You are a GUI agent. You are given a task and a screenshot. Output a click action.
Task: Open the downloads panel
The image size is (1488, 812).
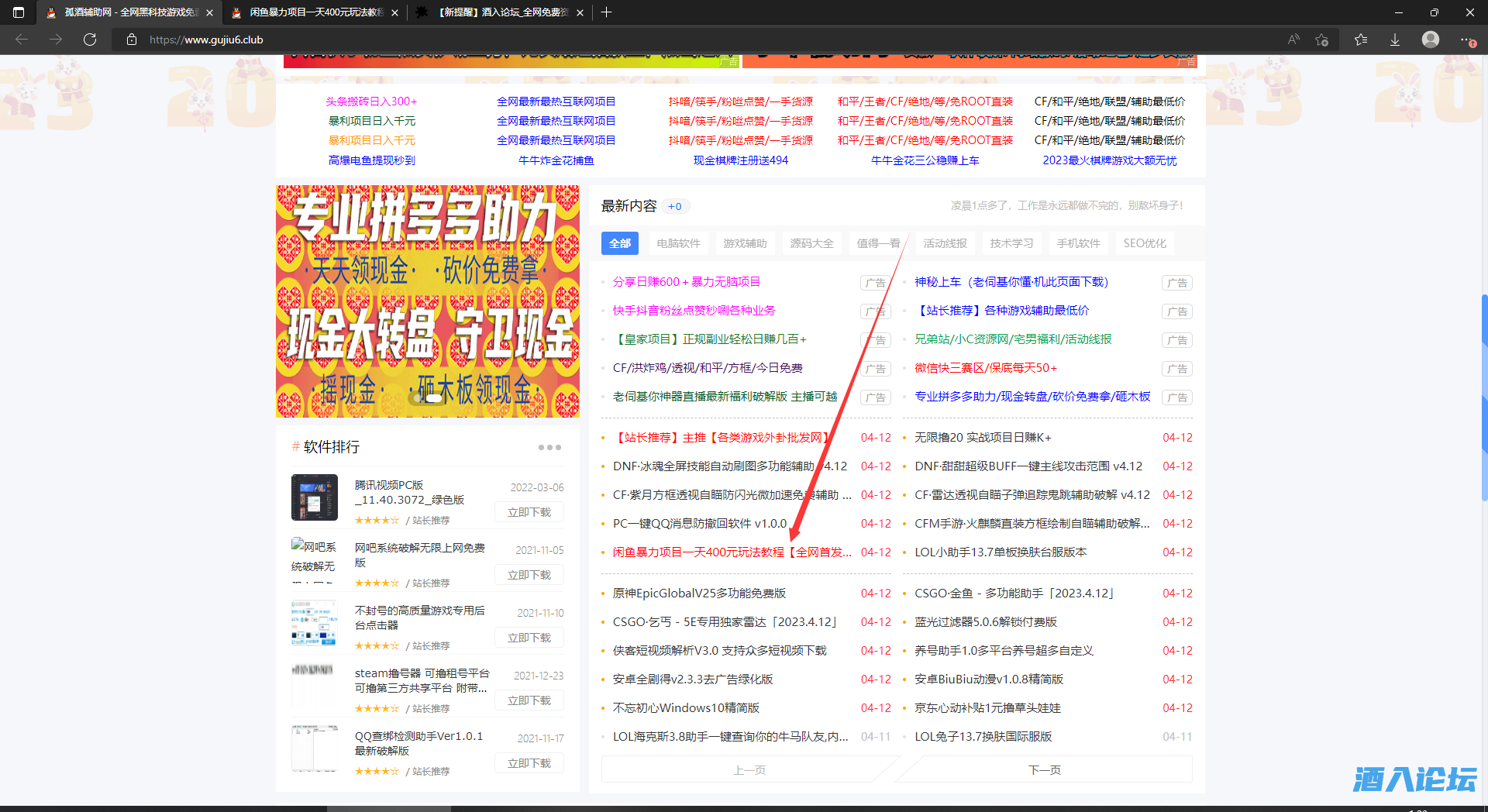pos(1395,40)
